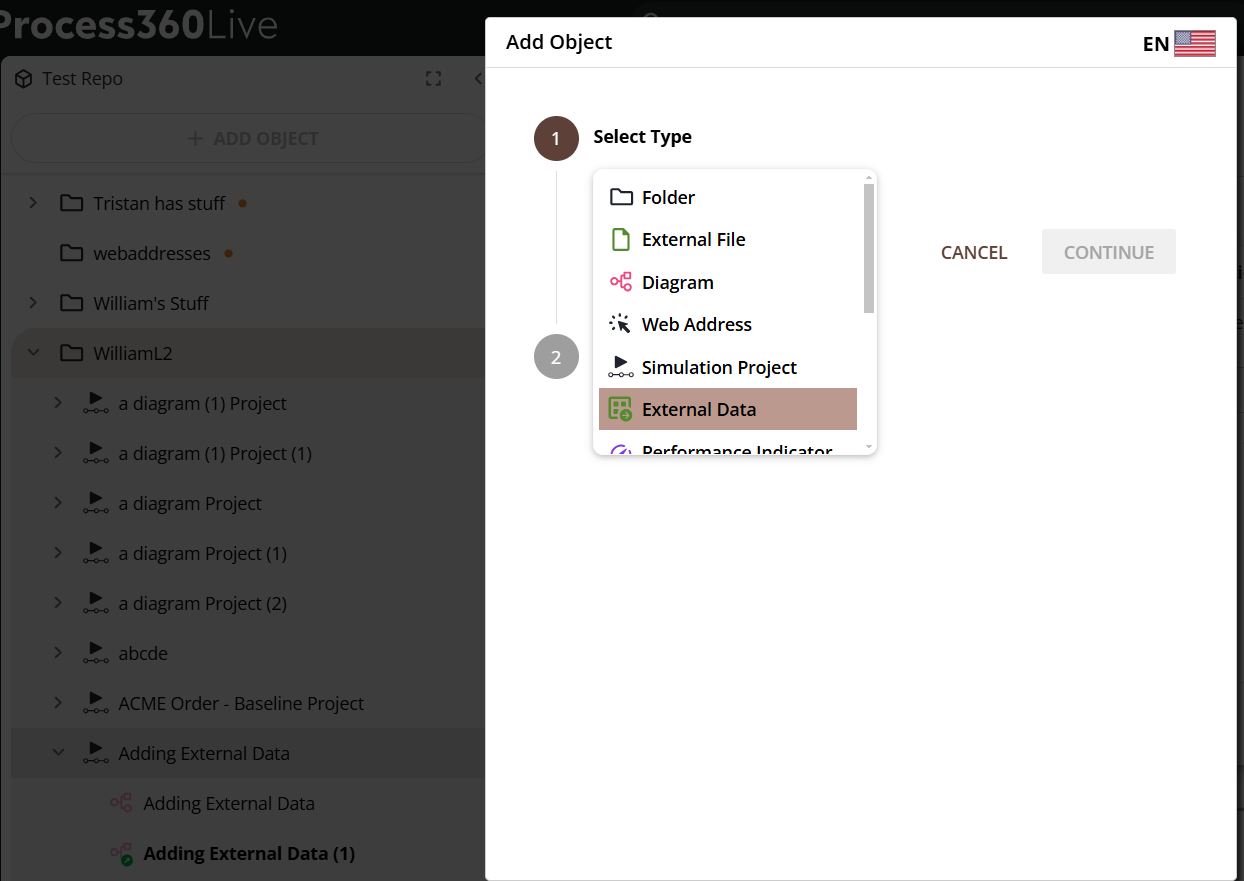Select Adding External Data (1) diagram
The width and height of the screenshot is (1244, 881).
pos(248,853)
